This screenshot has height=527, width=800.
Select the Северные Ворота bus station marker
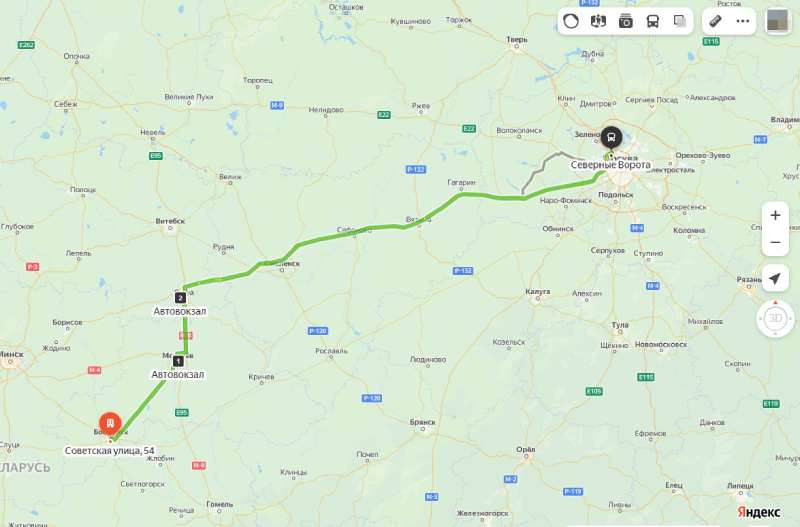click(x=611, y=137)
